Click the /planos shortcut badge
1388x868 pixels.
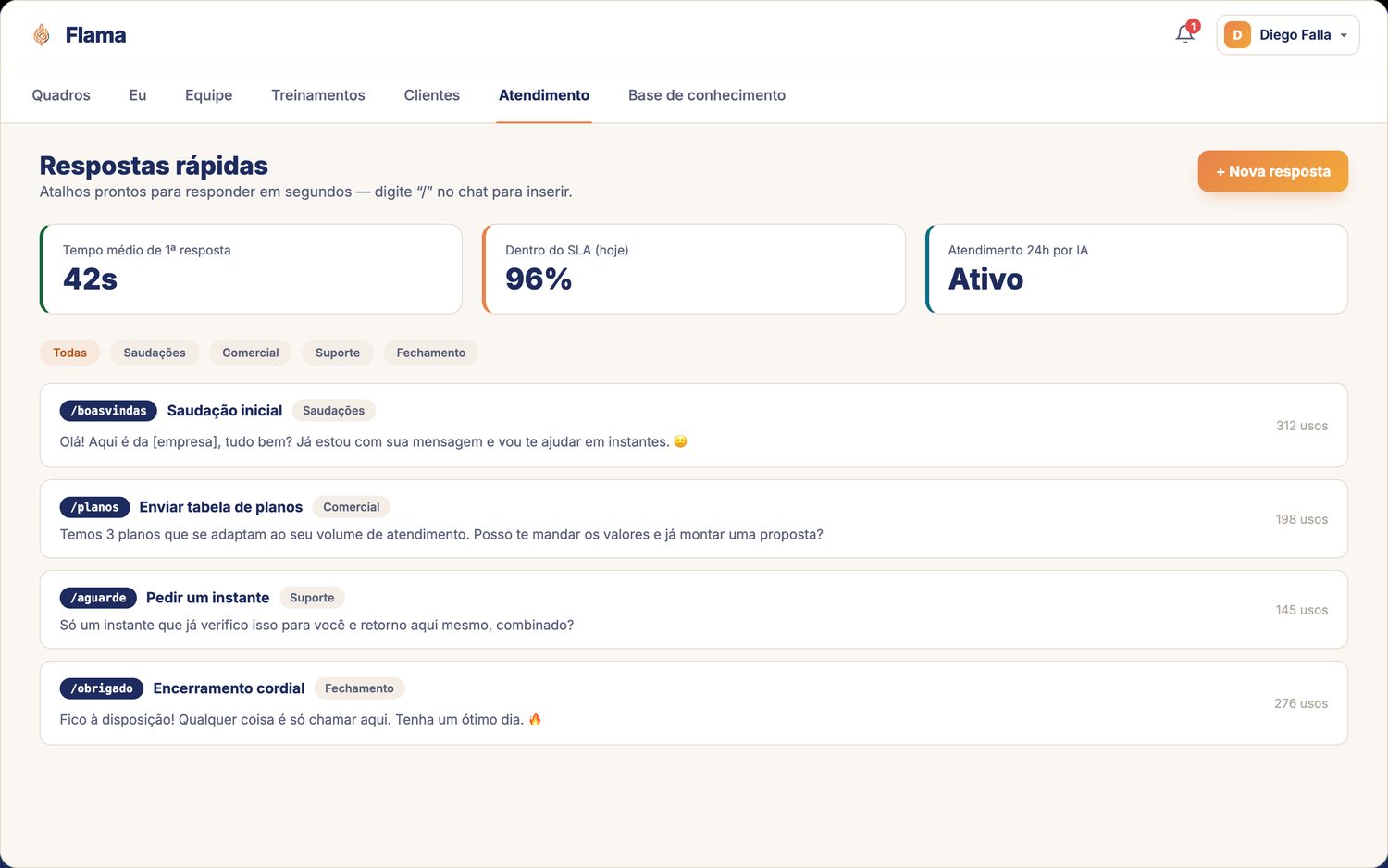click(94, 507)
